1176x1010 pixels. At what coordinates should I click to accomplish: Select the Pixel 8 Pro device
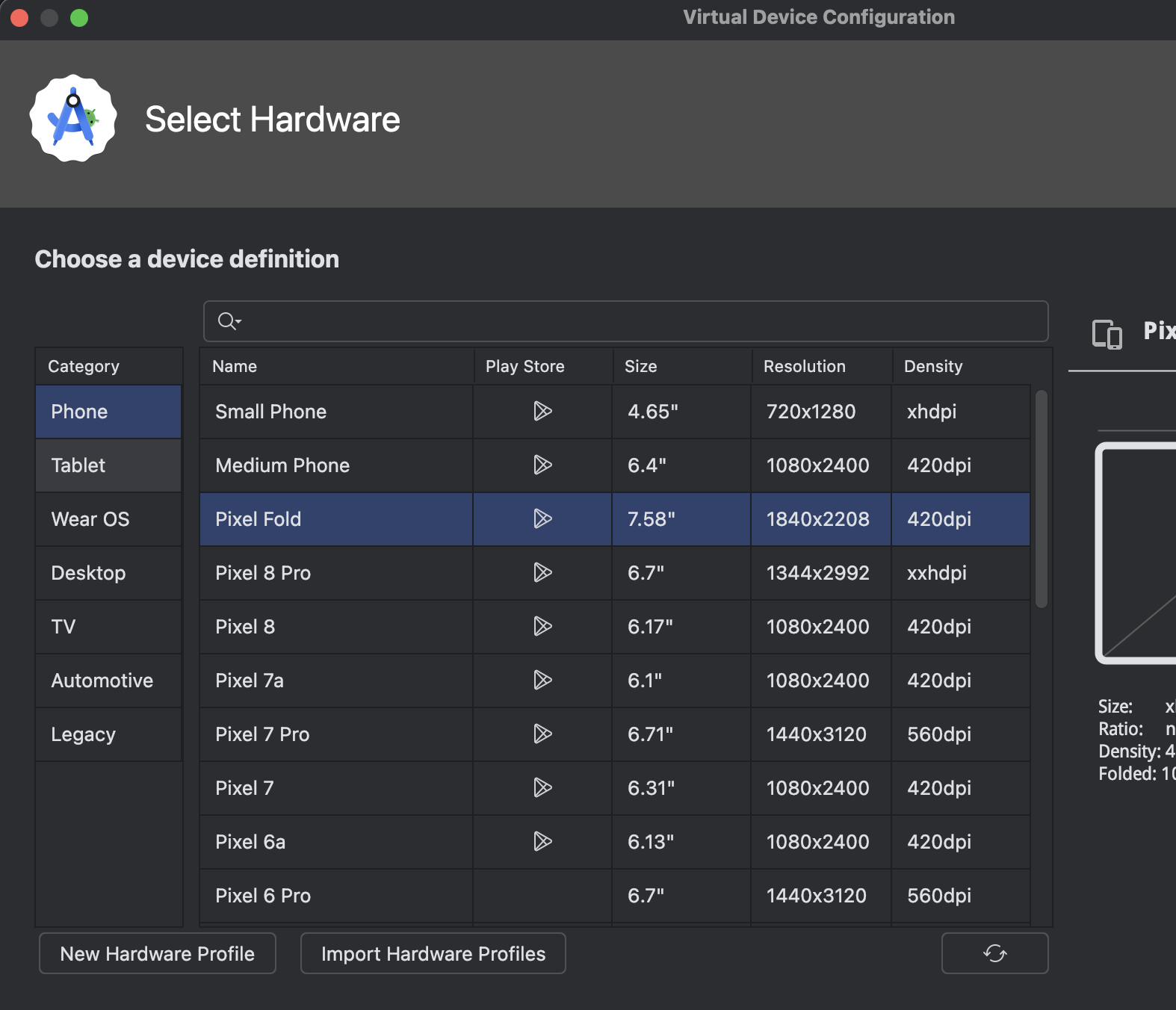336,573
